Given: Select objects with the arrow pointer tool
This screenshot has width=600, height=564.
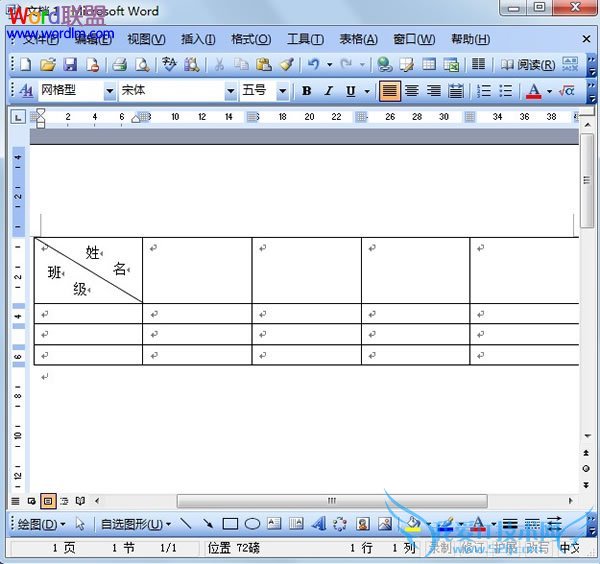Looking at the screenshot, I should [80, 524].
